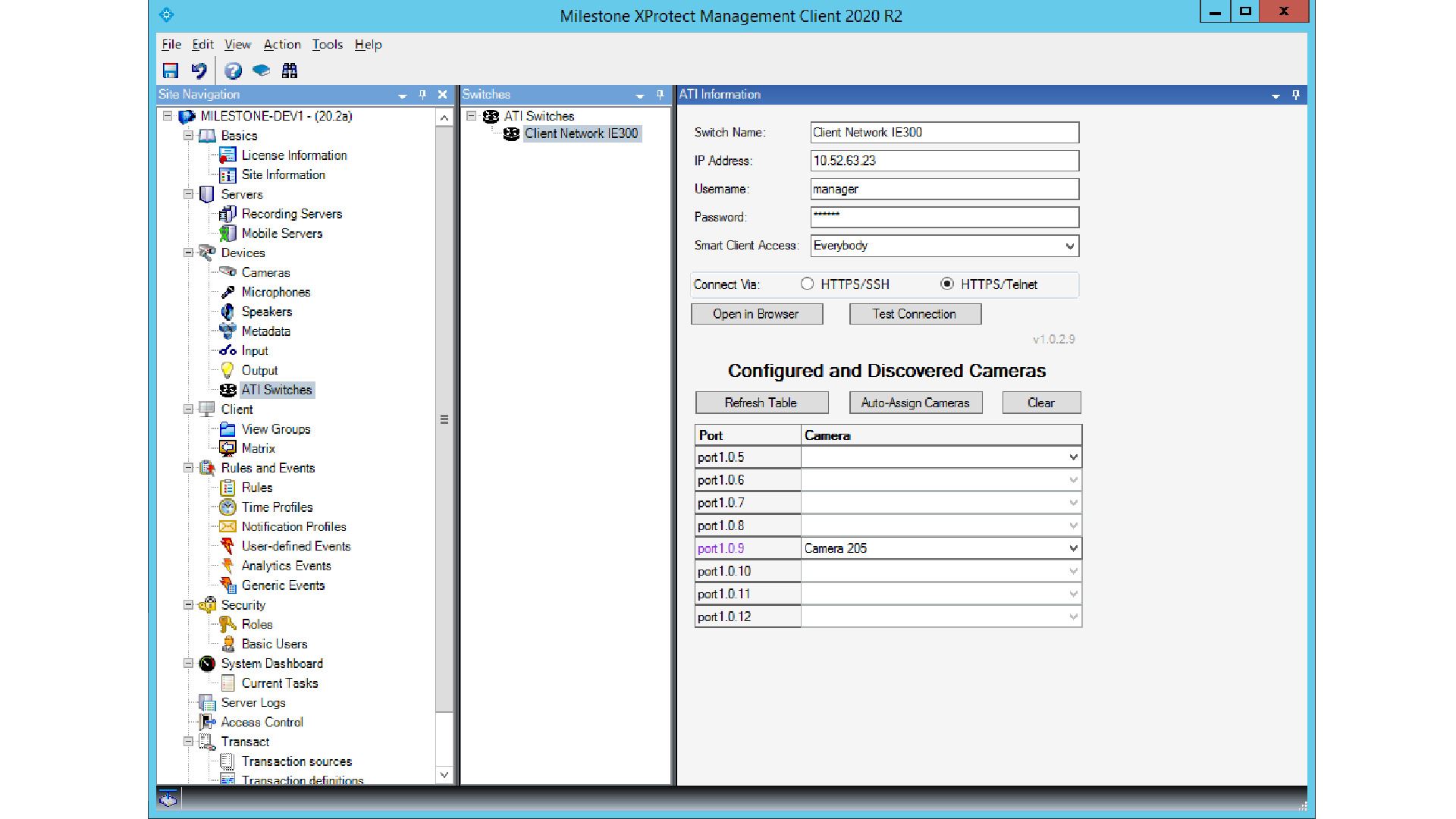Image resolution: width=1456 pixels, height=819 pixels.
Task: Click Test Connection button
Action: pyautogui.click(x=915, y=314)
